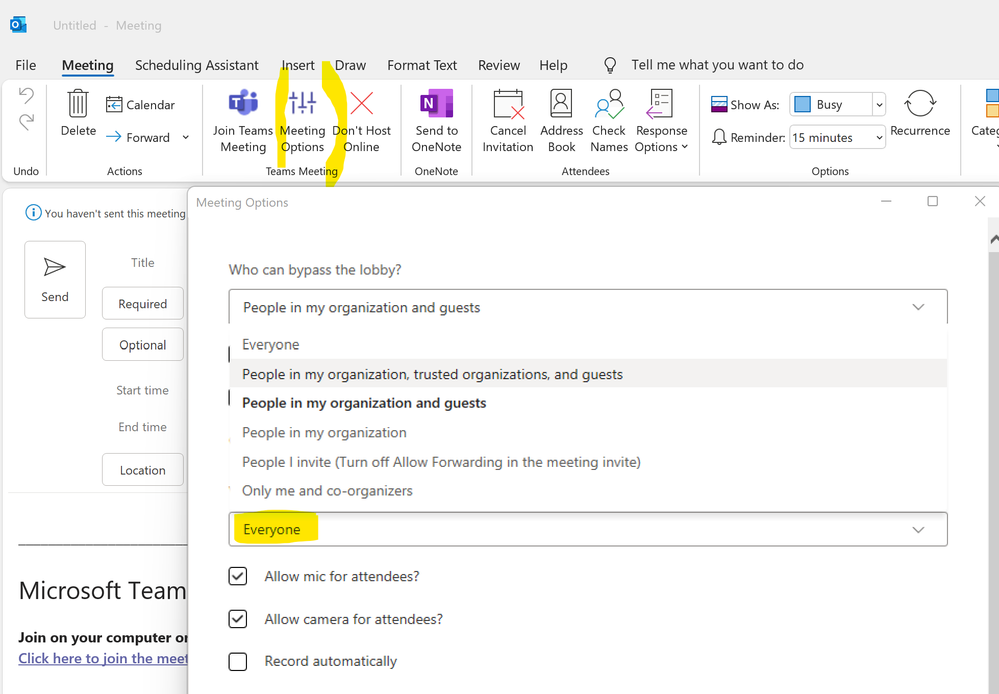999x694 pixels.
Task: Switch to the Meeting tab
Action: 87,65
